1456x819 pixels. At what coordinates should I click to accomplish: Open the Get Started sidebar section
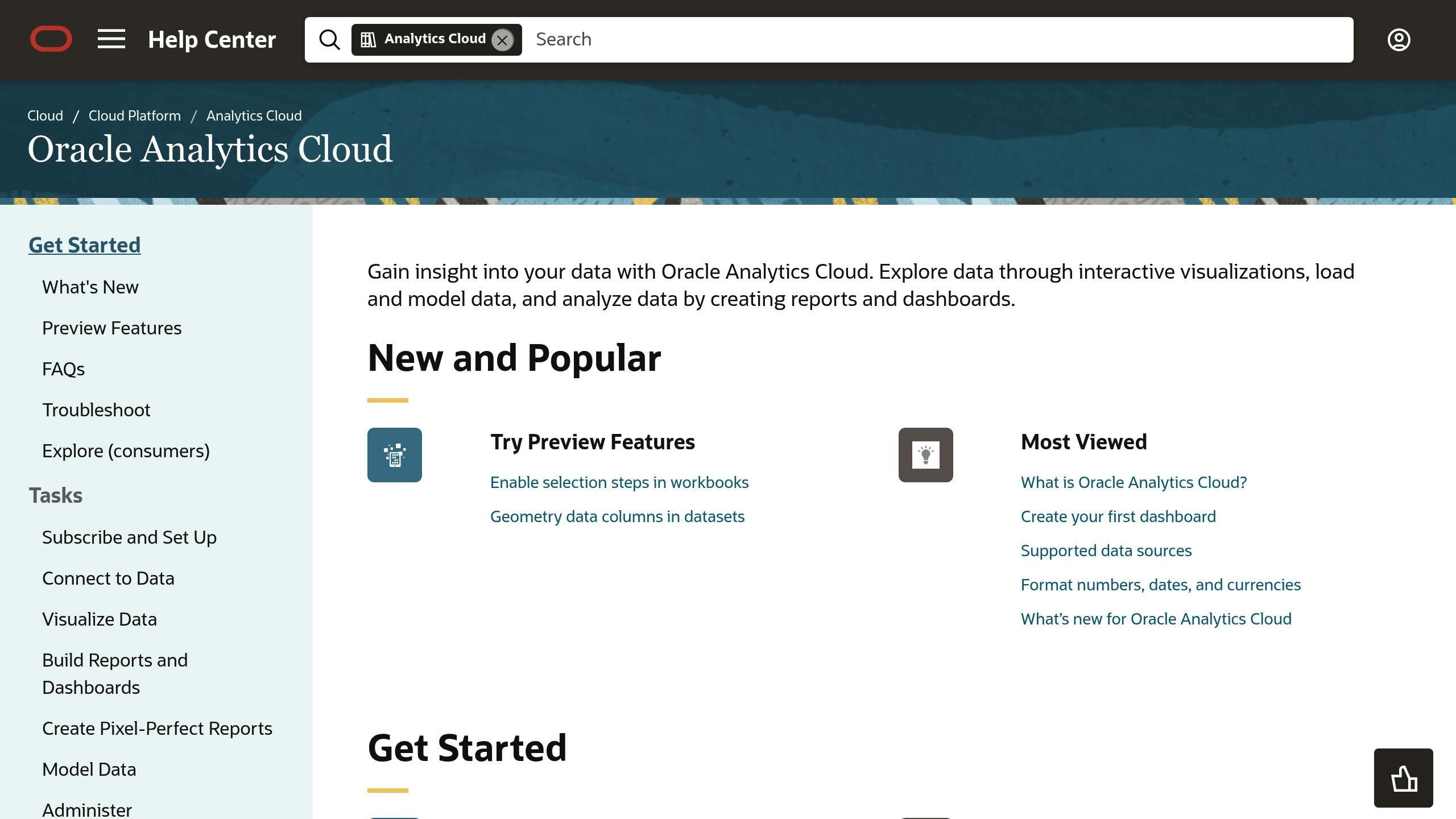pyautogui.click(x=85, y=245)
